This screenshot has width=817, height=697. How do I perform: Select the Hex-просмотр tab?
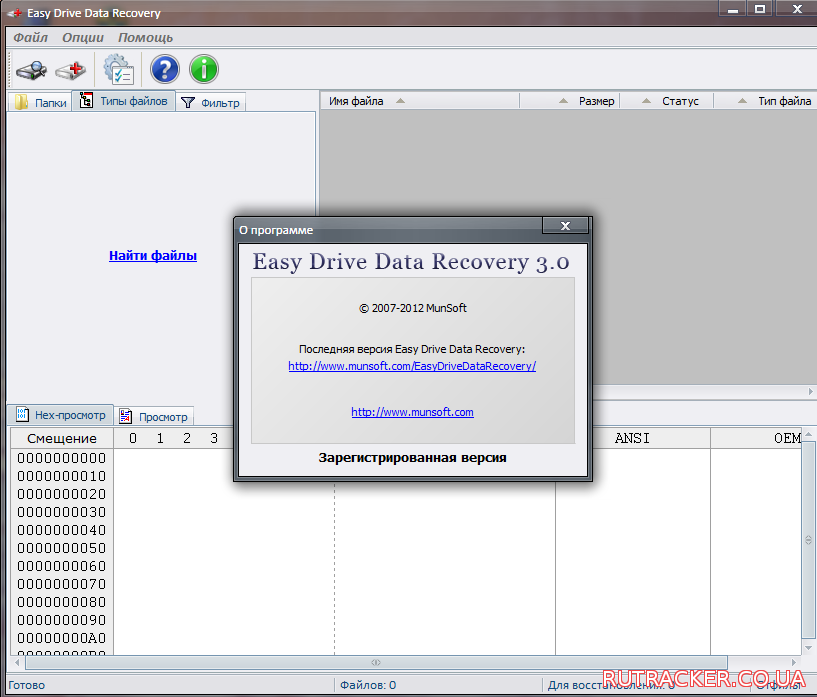(x=60, y=415)
